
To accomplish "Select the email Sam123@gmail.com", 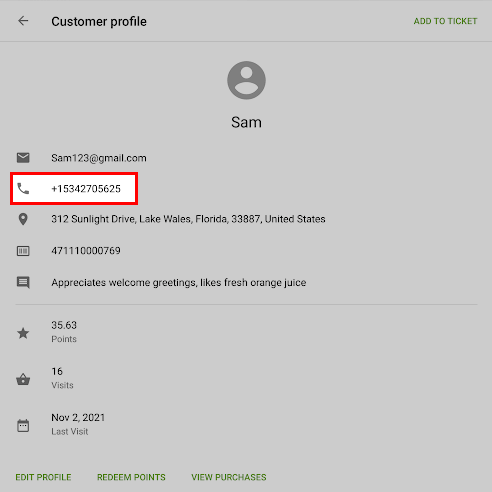I will pos(99,158).
